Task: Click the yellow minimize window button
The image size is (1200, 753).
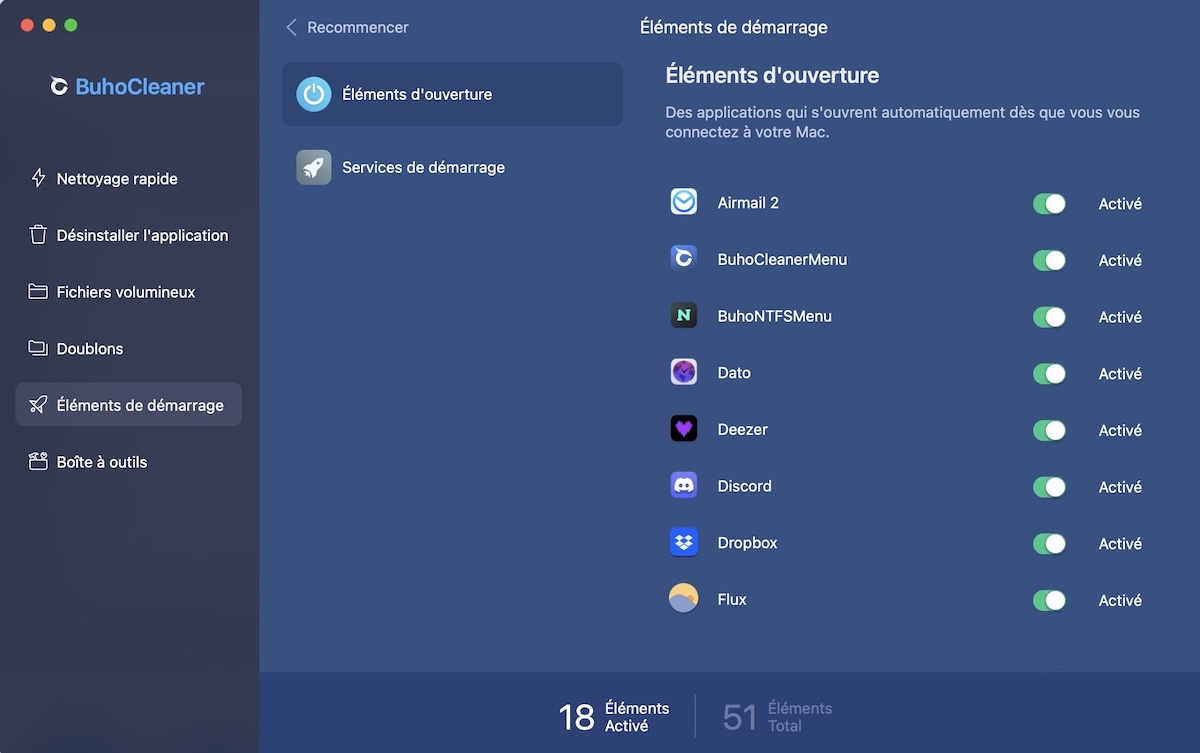Action: tap(49, 25)
